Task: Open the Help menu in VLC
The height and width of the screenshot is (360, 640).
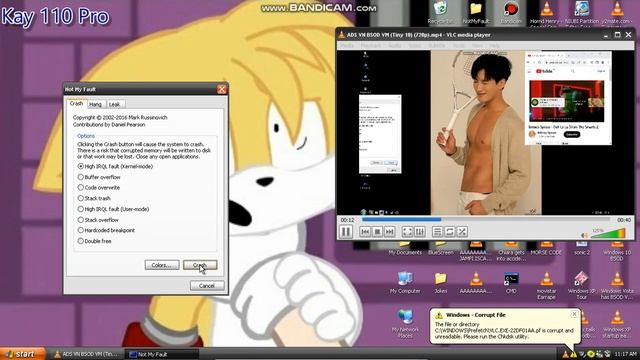Action: pos(494,46)
